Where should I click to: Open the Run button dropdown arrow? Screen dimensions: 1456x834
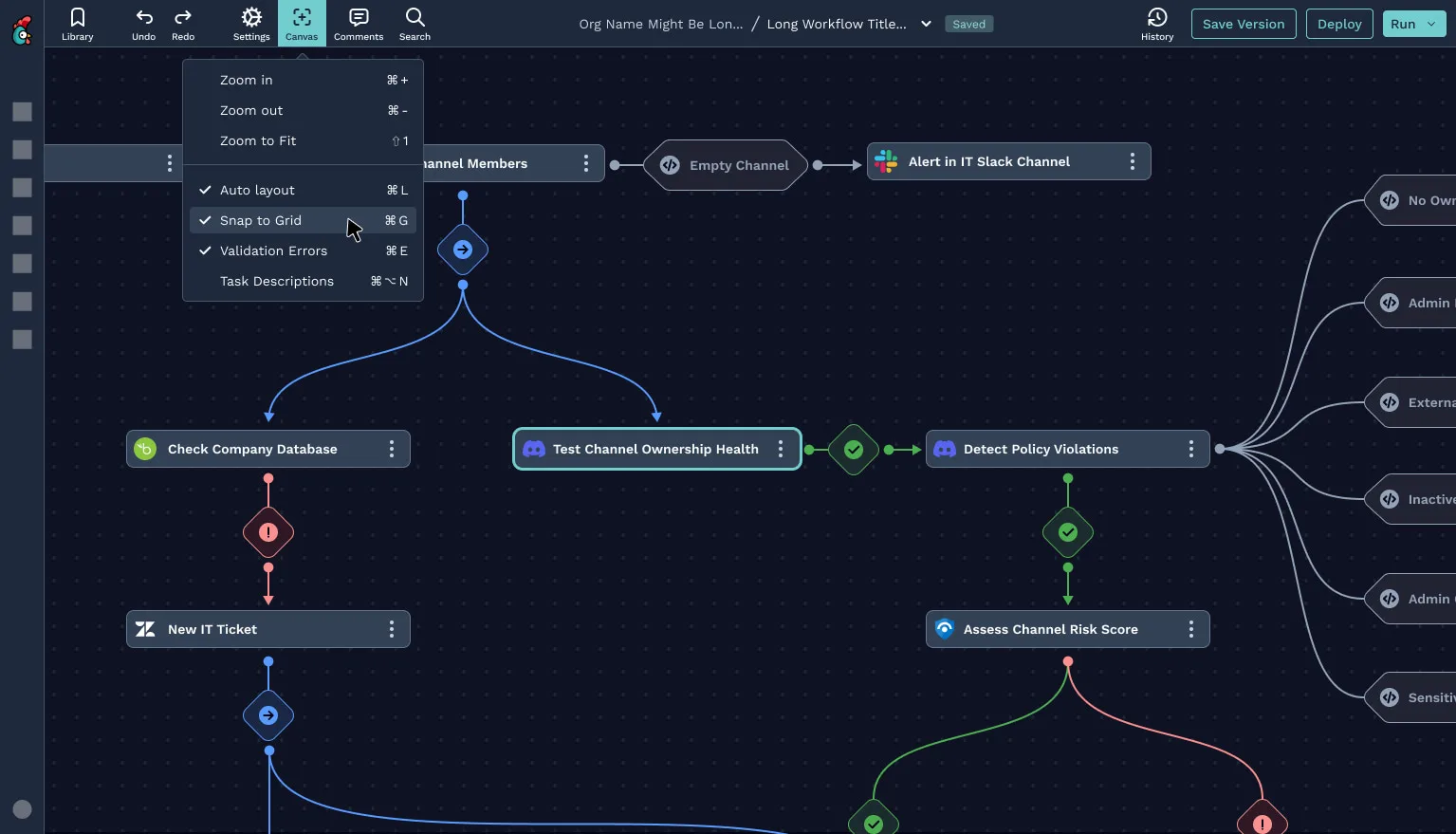pyautogui.click(x=1431, y=24)
